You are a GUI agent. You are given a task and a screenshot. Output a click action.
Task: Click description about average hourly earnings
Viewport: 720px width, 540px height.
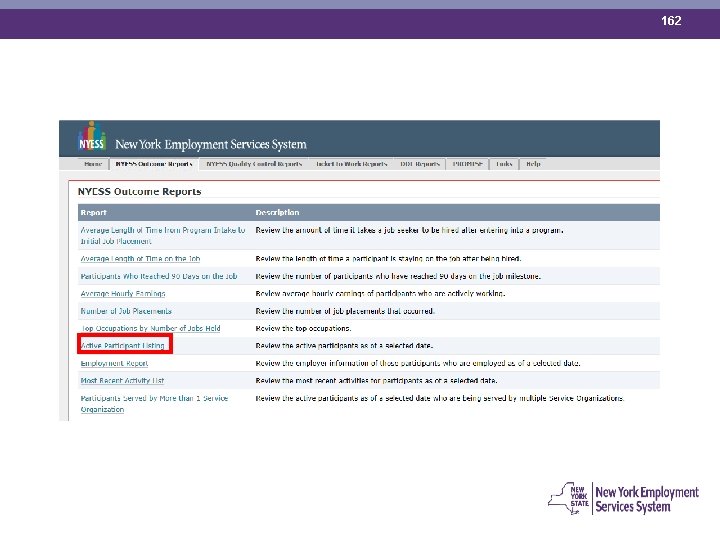tap(380, 293)
